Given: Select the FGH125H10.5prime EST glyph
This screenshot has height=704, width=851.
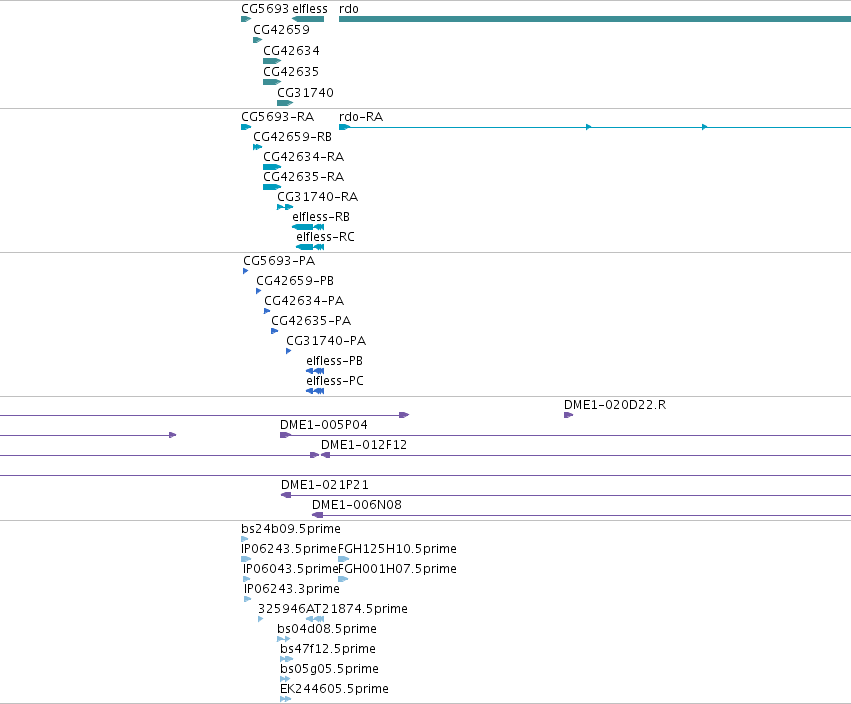Looking at the screenshot, I should (344, 559).
